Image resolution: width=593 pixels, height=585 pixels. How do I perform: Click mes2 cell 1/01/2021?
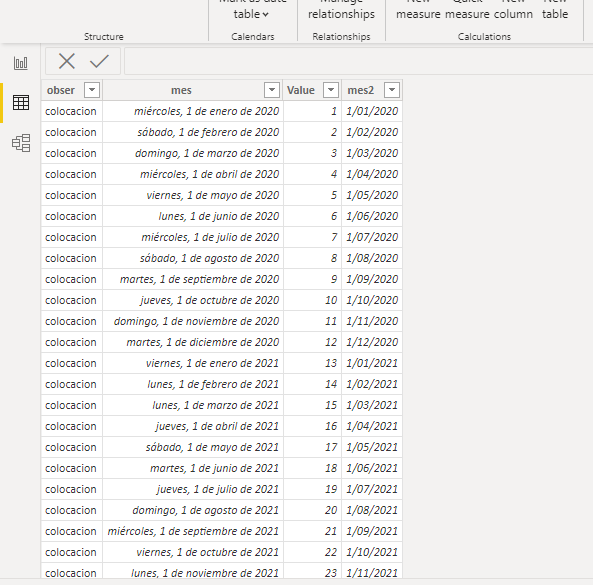[x=372, y=363]
